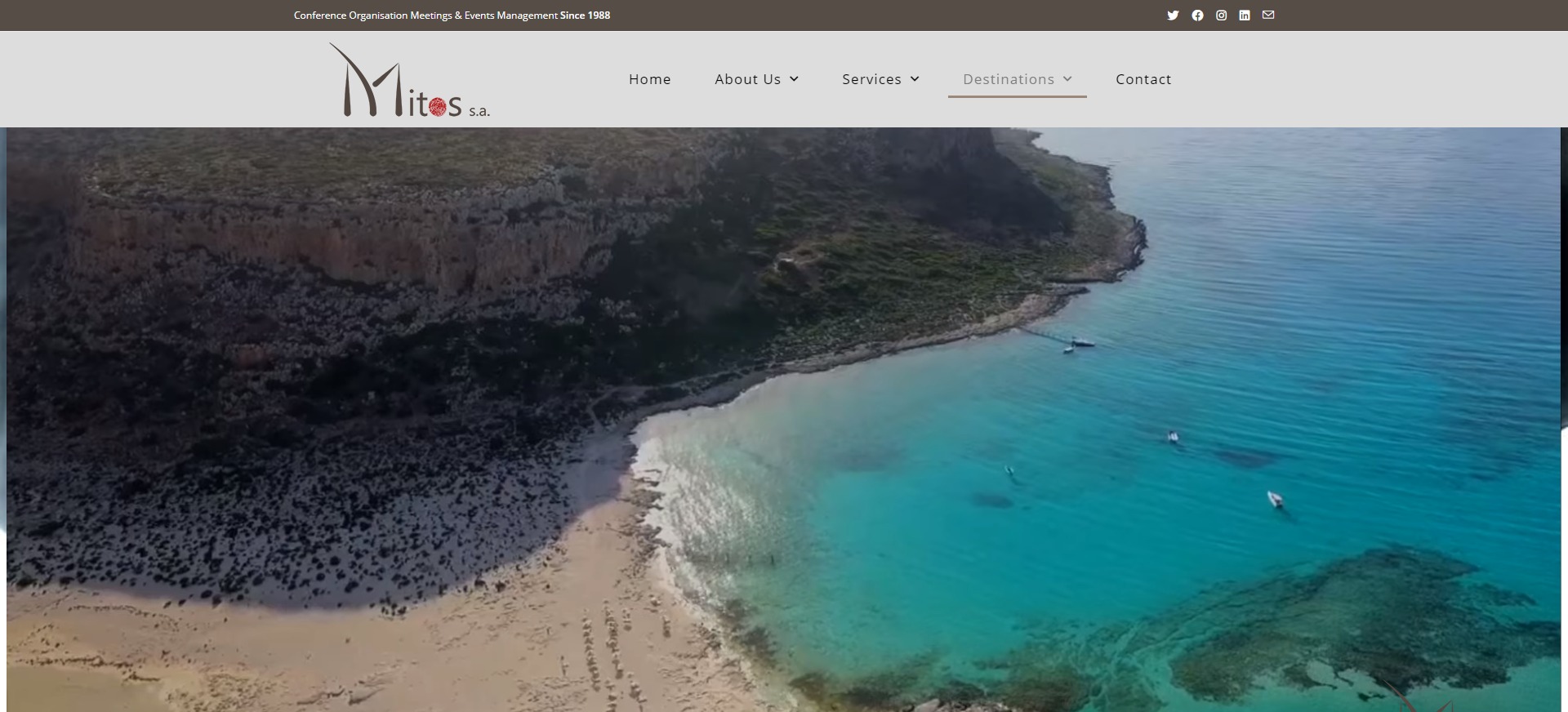Open the Facebook social link
The height and width of the screenshot is (712, 1568).
[x=1197, y=16]
